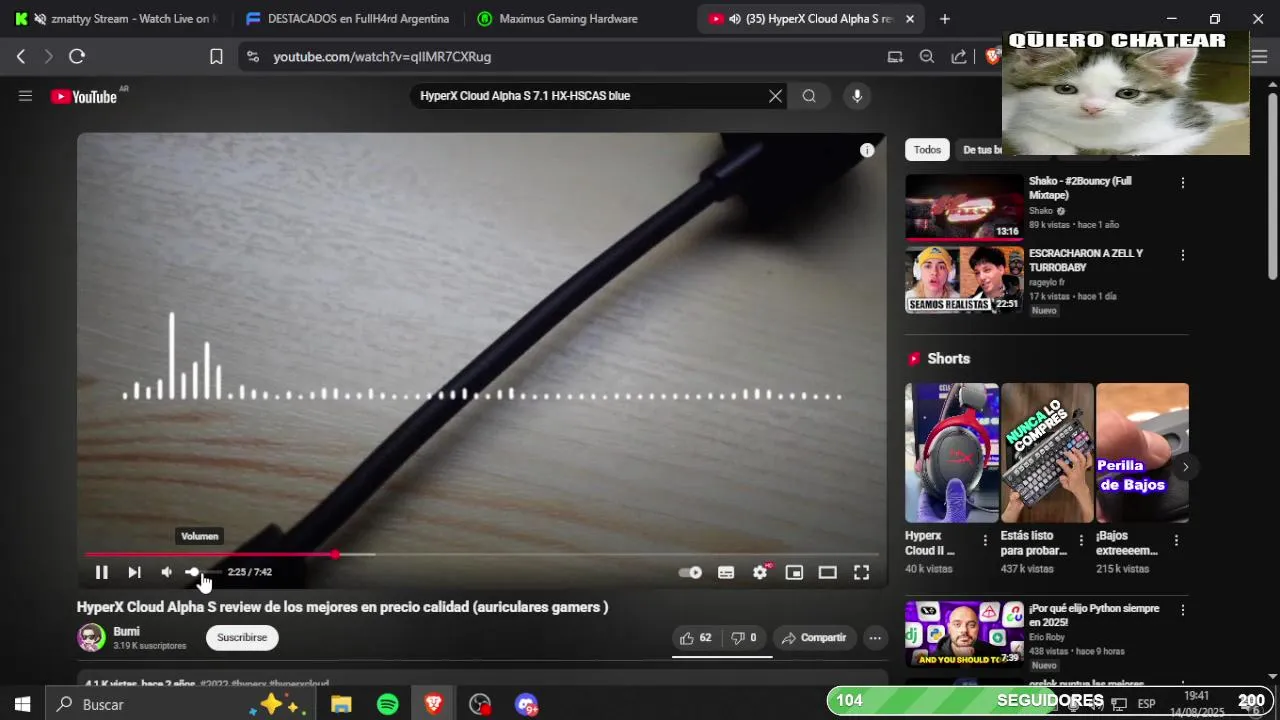Adjust the volume slider handle

[192, 572]
